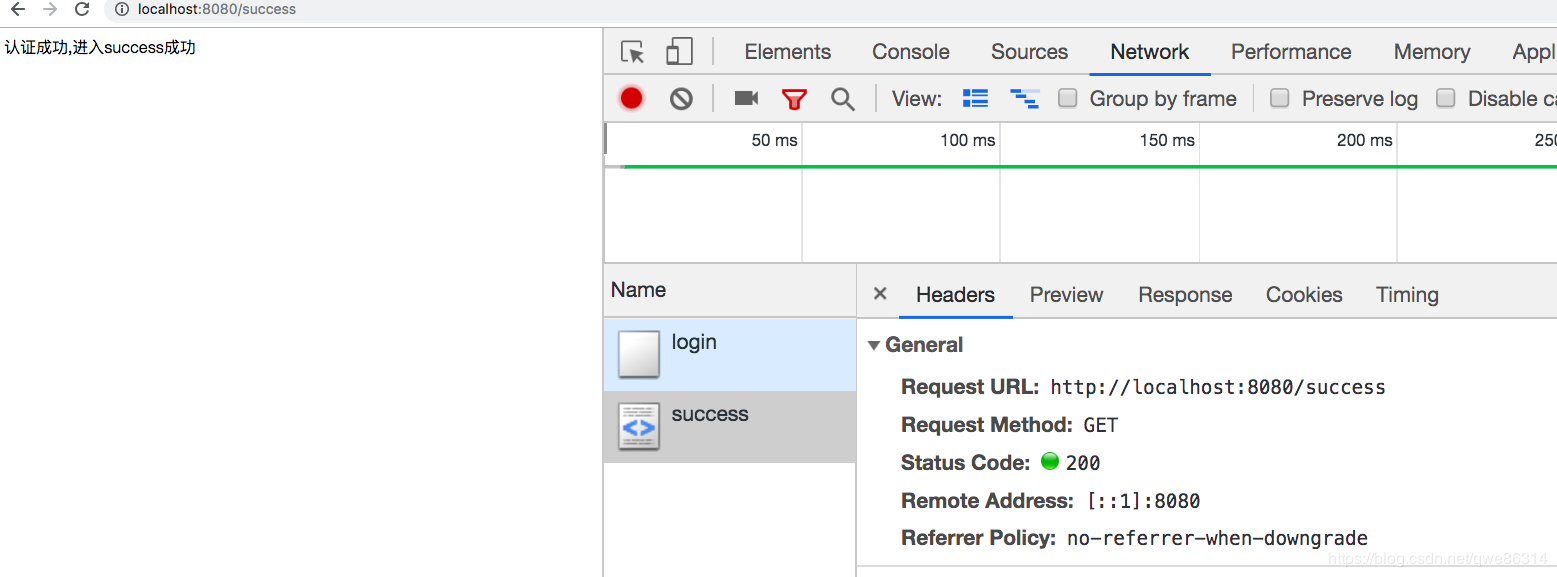Collapse the General headers section

point(874,345)
